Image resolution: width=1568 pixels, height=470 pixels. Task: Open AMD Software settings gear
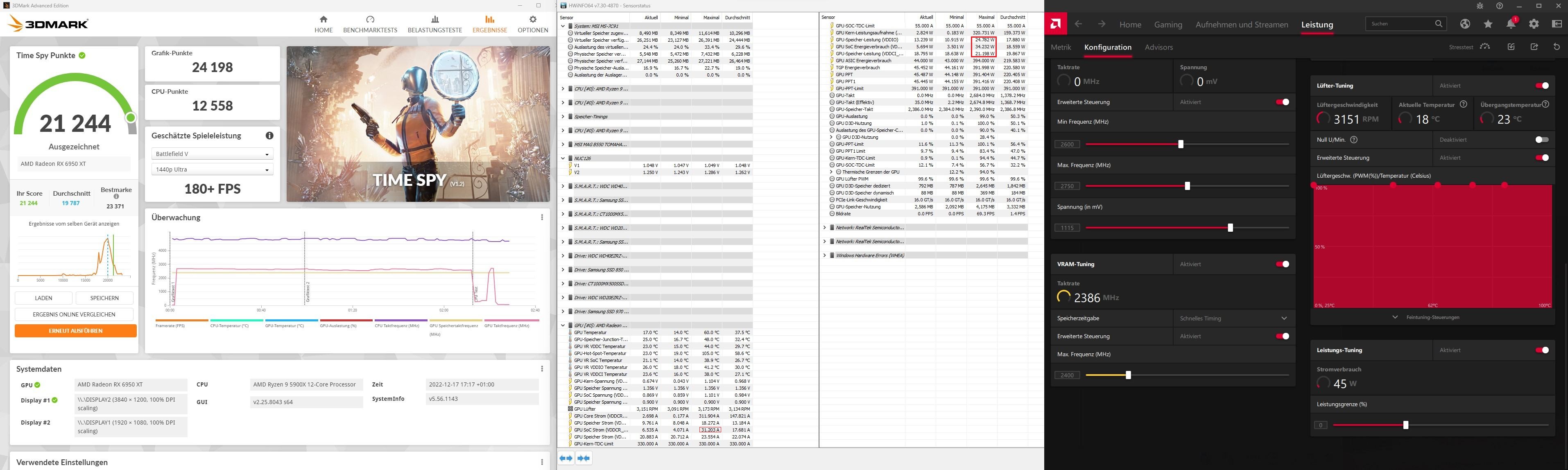pos(1533,24)
